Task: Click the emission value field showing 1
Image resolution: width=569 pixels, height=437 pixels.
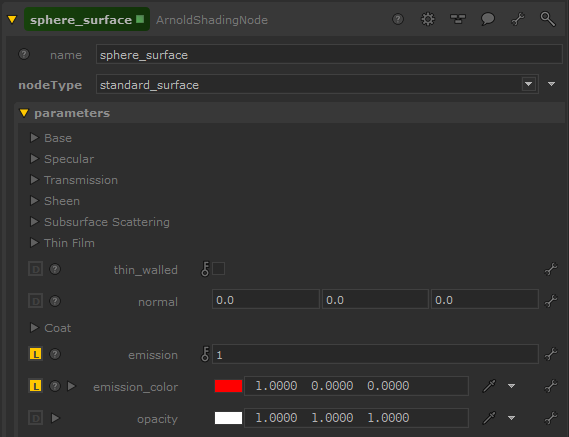Action: [x=375, y=354]
